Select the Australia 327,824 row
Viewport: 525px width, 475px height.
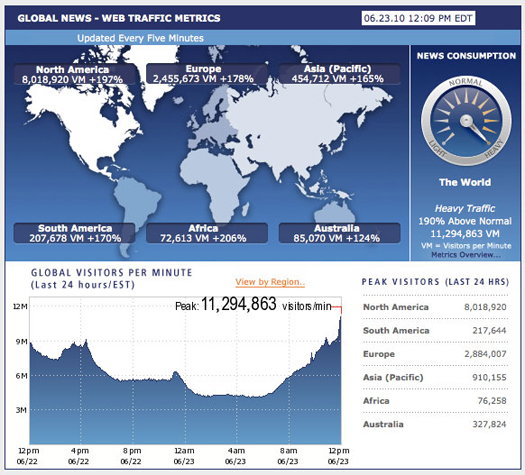click(x=435, y=424)
